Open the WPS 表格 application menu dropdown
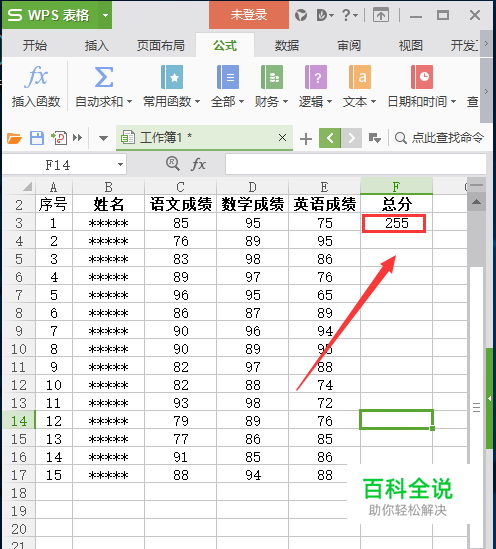The width and height of the screenshot is (496, 549). pyautogui.click(x=105, y=15)
